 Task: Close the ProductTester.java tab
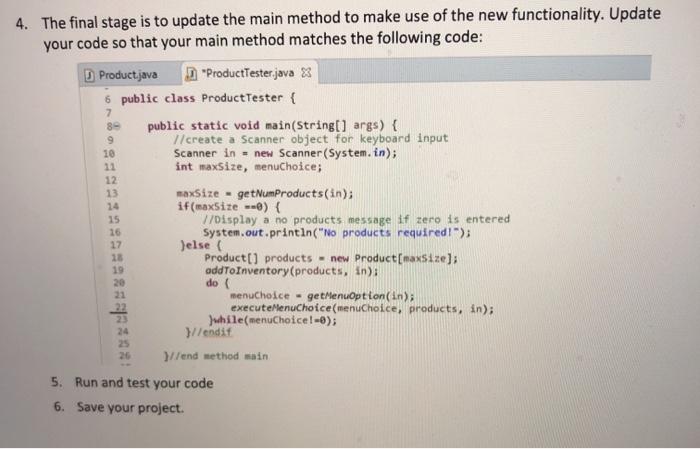(306, 73)
